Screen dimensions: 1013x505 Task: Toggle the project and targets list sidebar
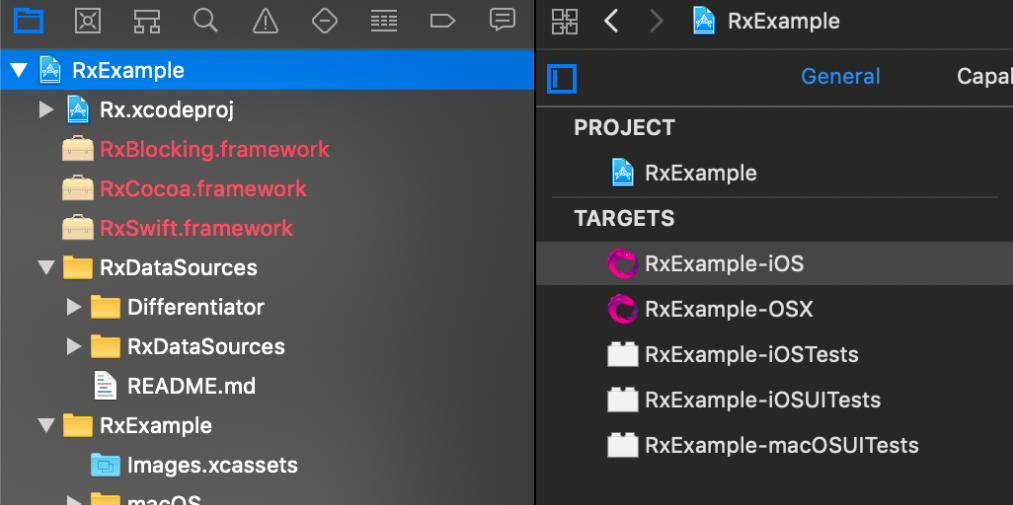coord(561,79)
